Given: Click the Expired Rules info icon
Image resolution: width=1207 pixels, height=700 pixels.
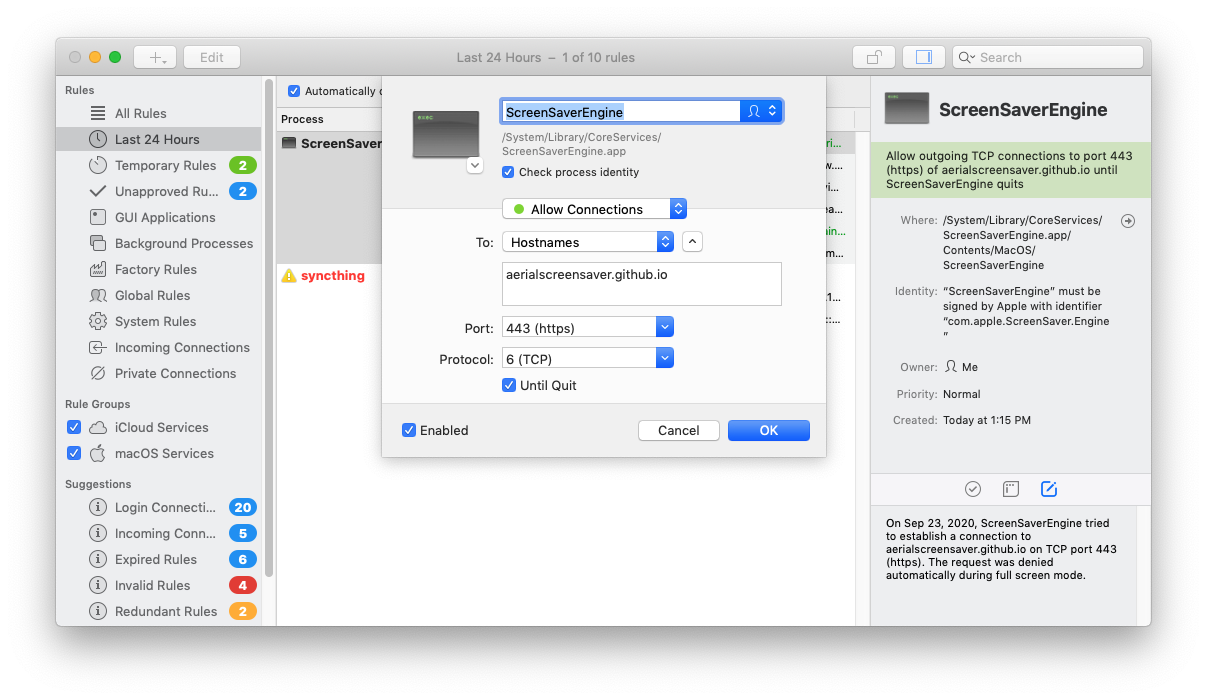Looking at the screenshot, I should tap(98, 559).
